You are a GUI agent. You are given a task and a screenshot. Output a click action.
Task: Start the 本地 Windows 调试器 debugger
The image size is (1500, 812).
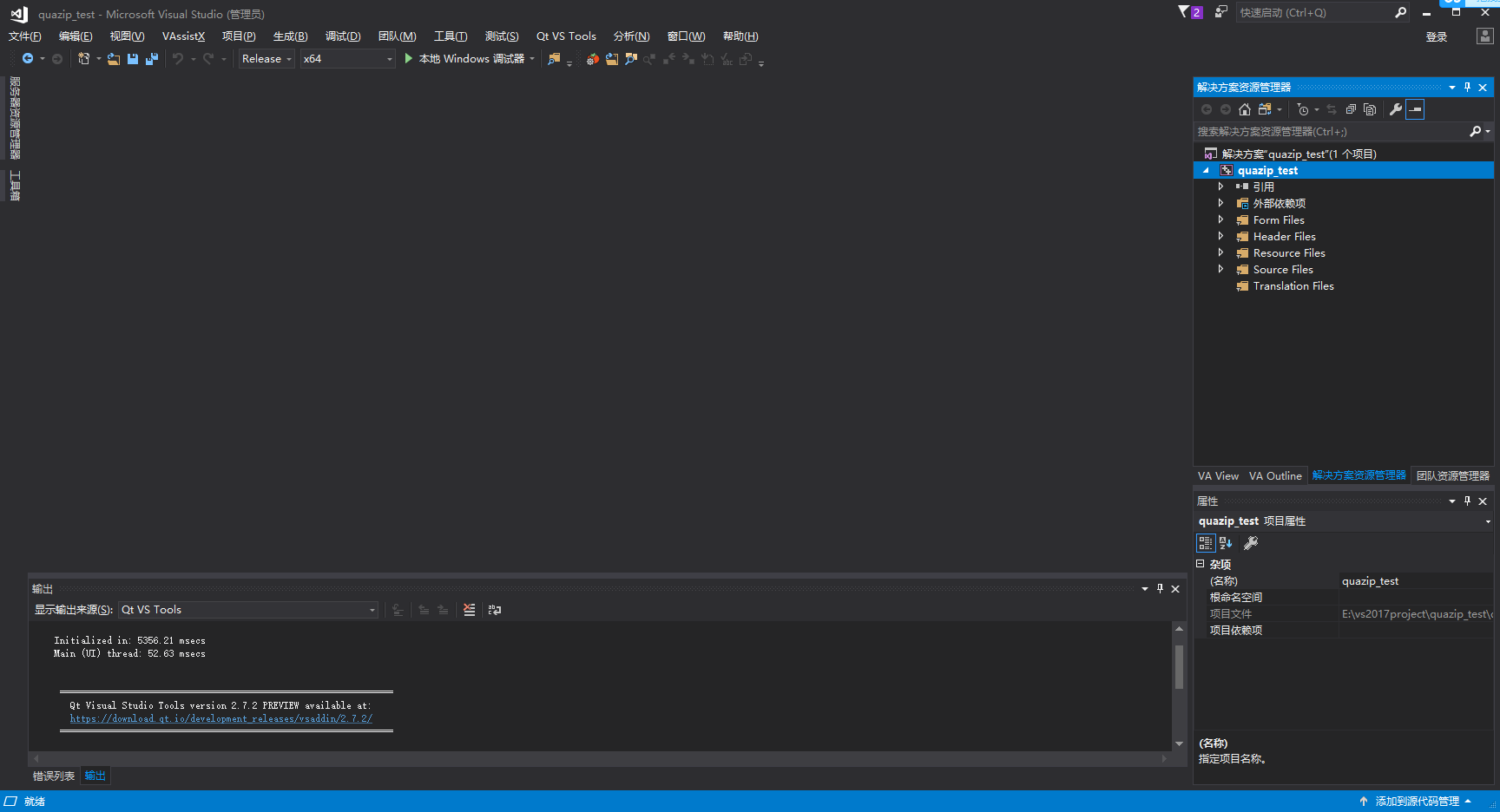[470, 59]
